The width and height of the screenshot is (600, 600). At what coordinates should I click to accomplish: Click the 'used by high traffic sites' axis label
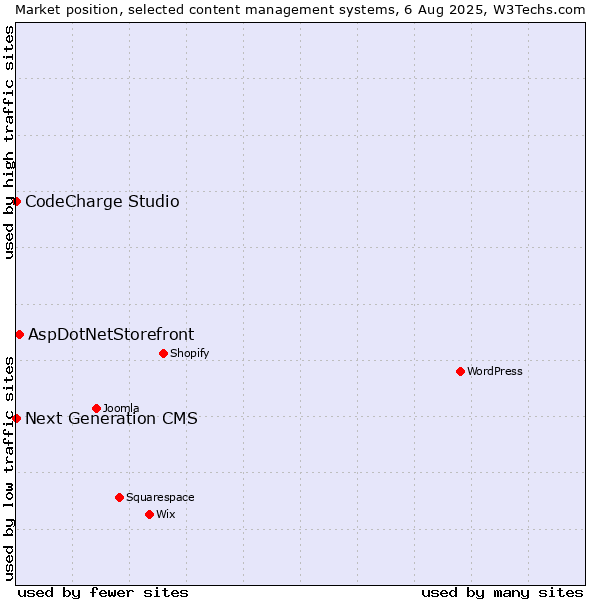tap(9, 142)
